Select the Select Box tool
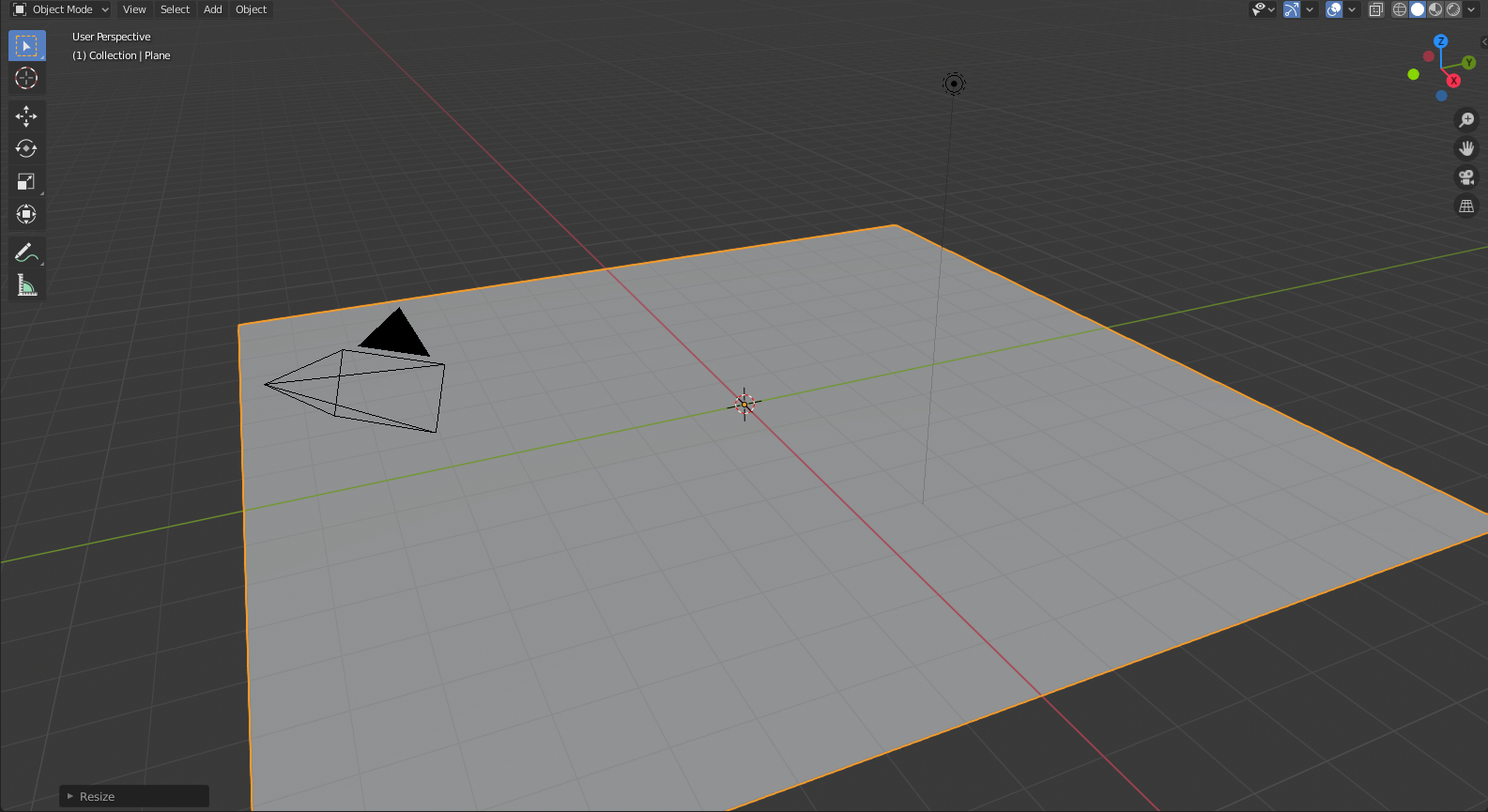 (26, 46)
